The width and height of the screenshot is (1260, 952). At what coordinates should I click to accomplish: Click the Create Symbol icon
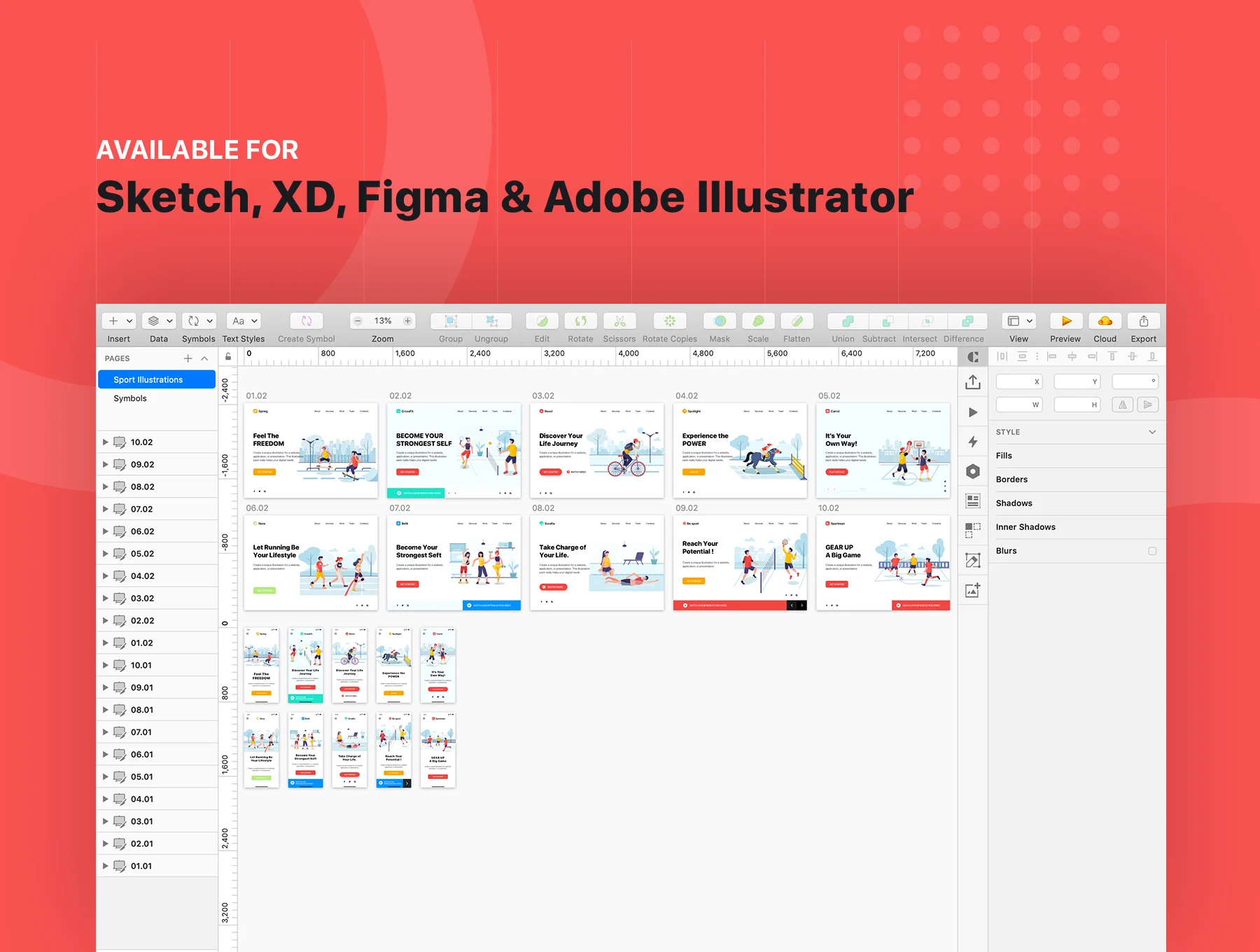[307, 321]
